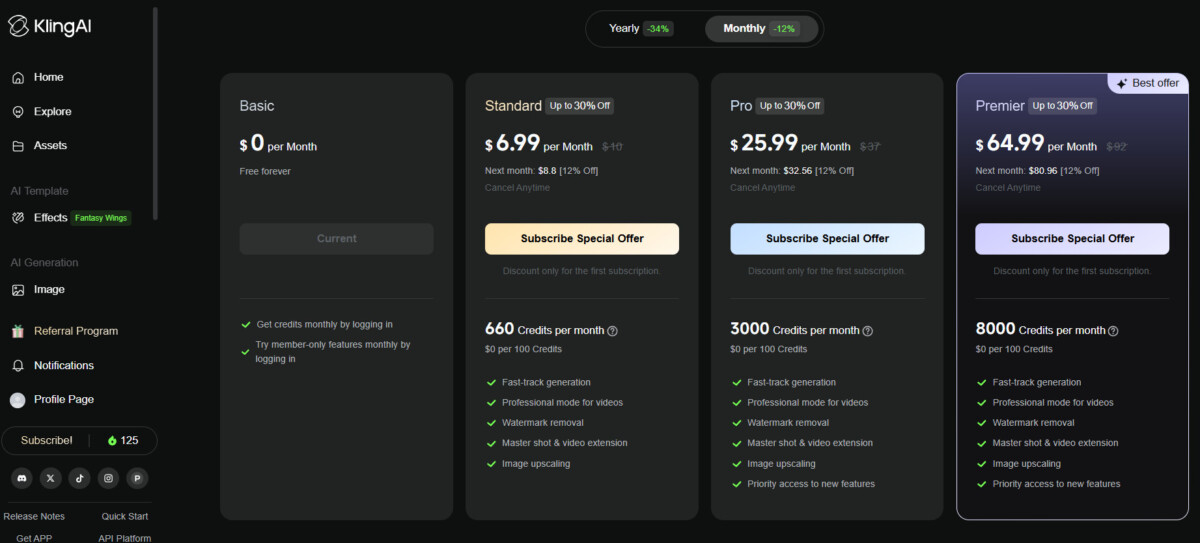Open the Instagram social icon
This screenshot has width=1200, height=543.
pos(108,478)
